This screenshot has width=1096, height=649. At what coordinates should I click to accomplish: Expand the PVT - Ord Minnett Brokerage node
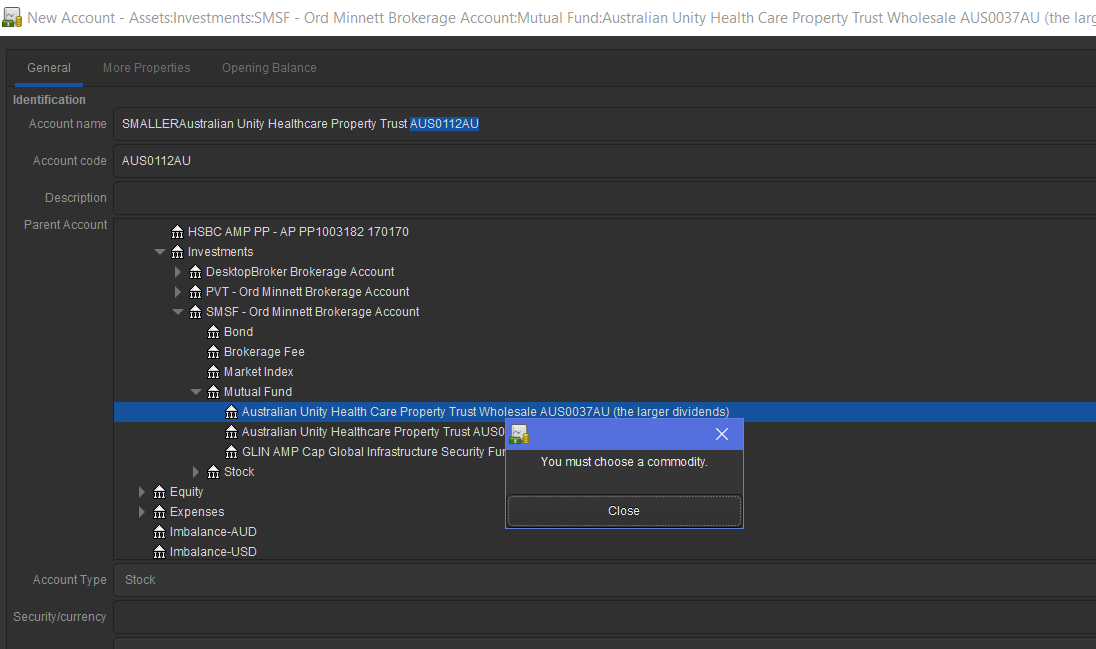pyautogui.click(x=178, y=292)
